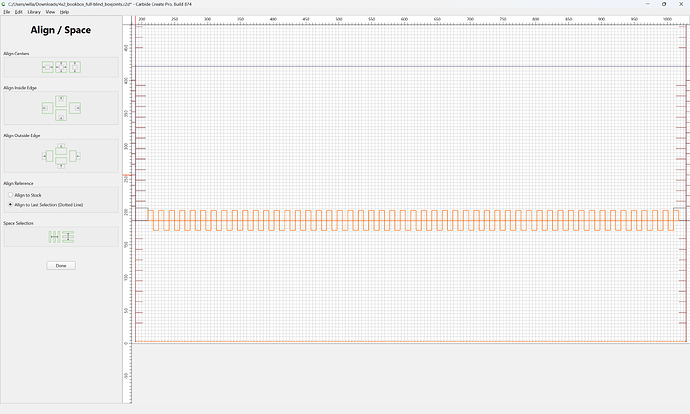Maximize the Carbide Create window
690x414 pixels.
(x=664, y=4)
